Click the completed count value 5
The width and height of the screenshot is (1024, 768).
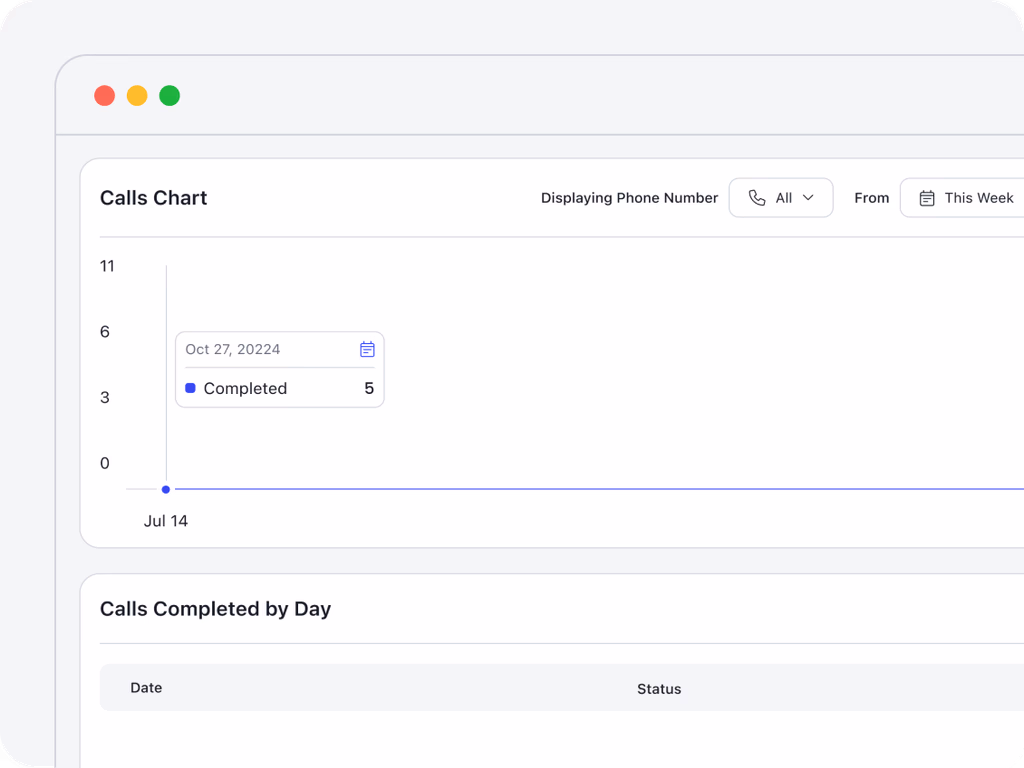click(369, 388)
